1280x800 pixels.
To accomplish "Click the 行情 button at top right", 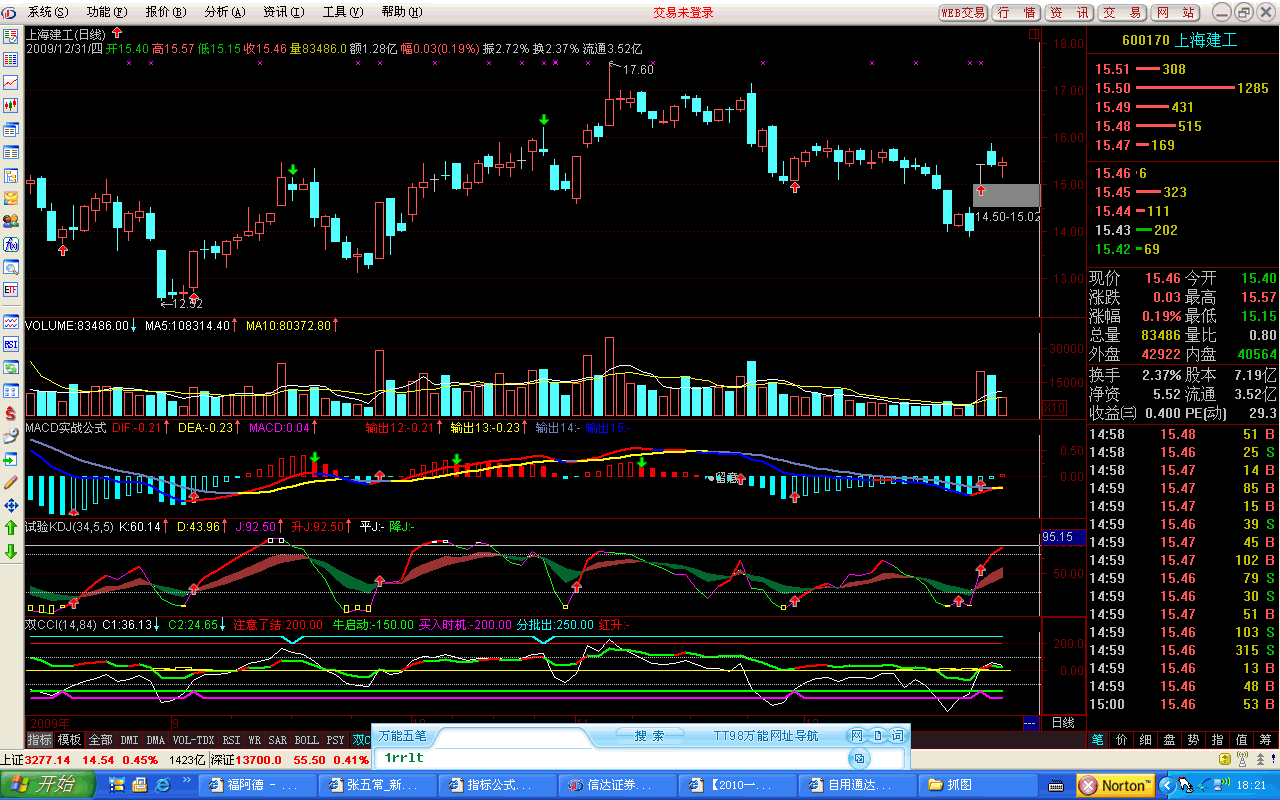I will pos(1017,12).
